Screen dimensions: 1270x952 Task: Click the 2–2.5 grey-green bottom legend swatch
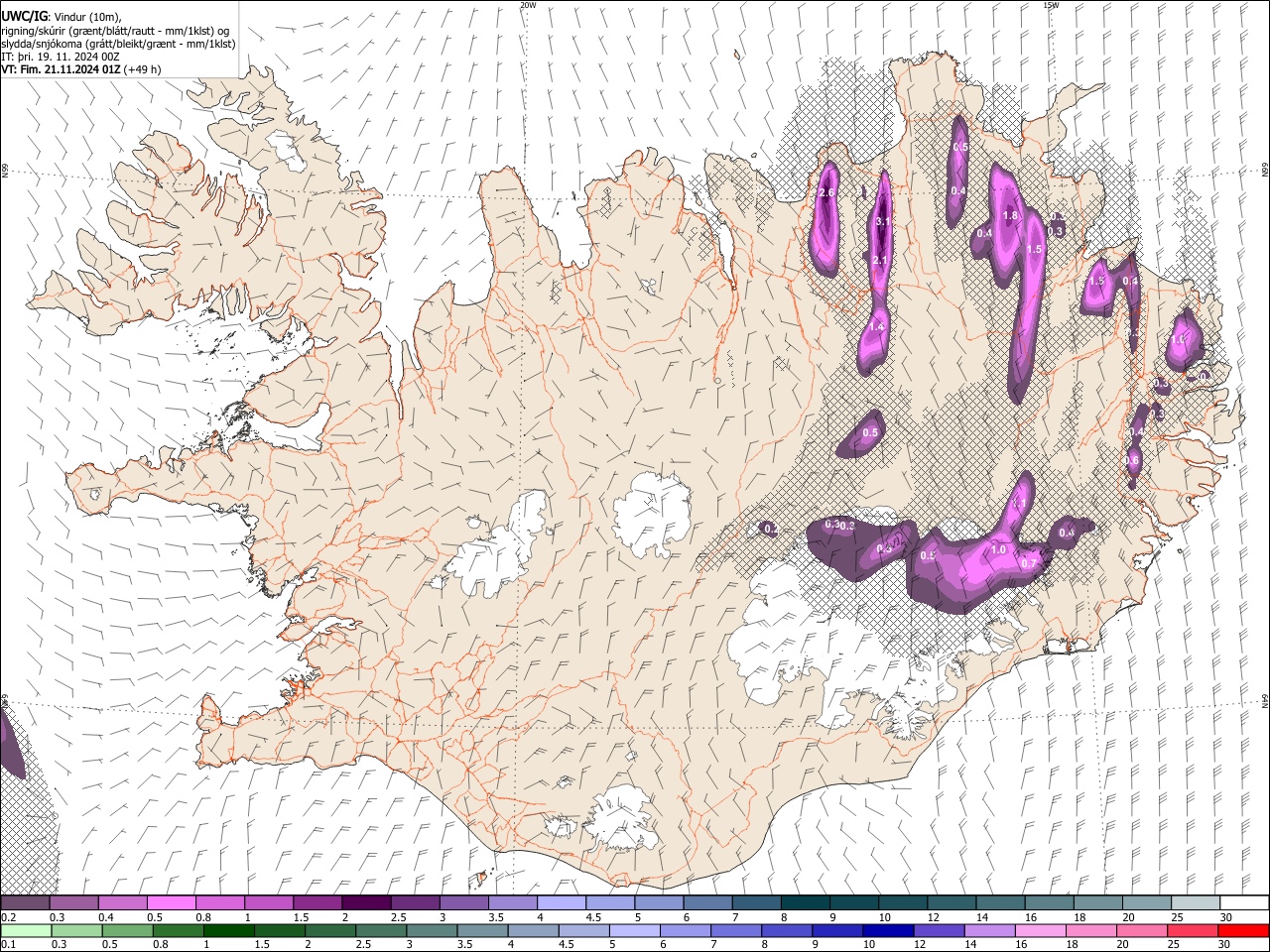[x=329, y=930]
